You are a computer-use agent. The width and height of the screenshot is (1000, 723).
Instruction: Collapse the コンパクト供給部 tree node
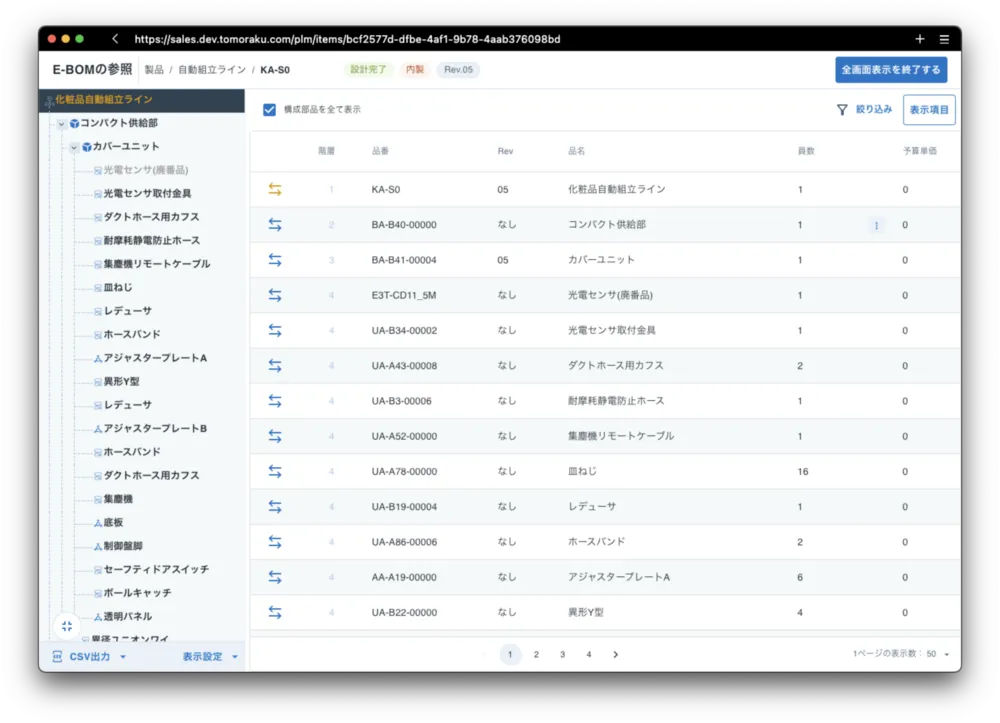tap(62, 124)
